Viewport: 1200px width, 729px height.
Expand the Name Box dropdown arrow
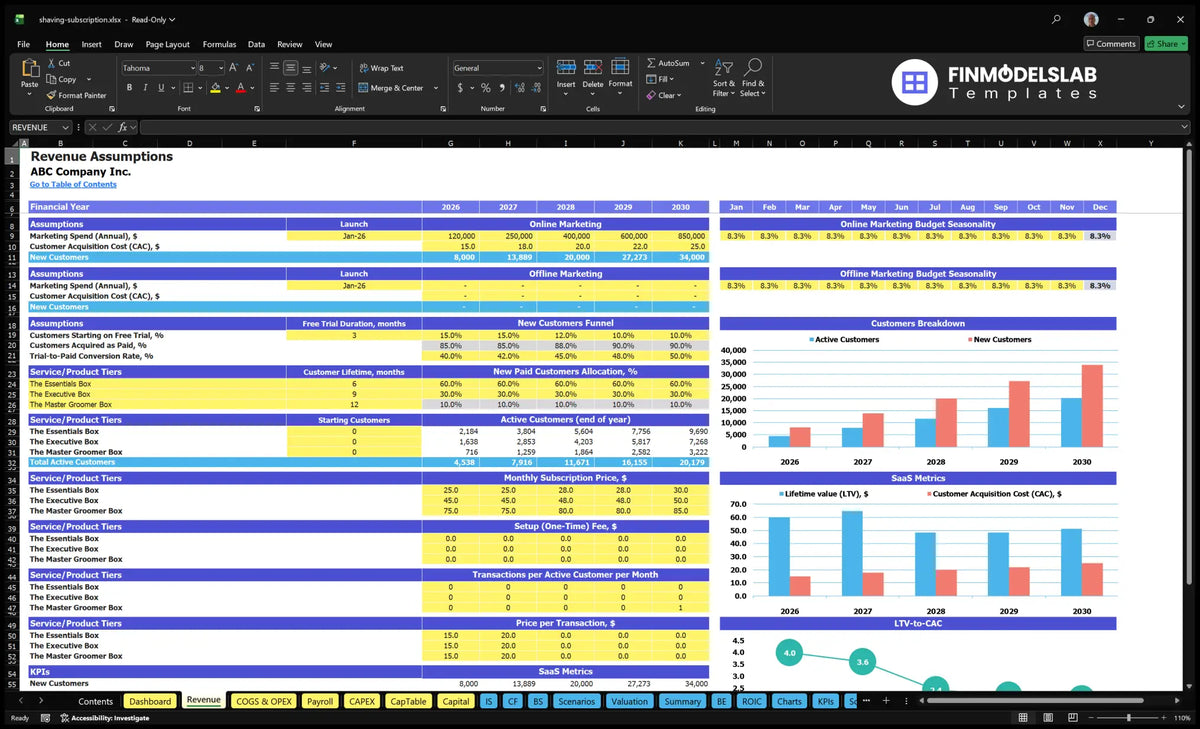coord(66,127)
